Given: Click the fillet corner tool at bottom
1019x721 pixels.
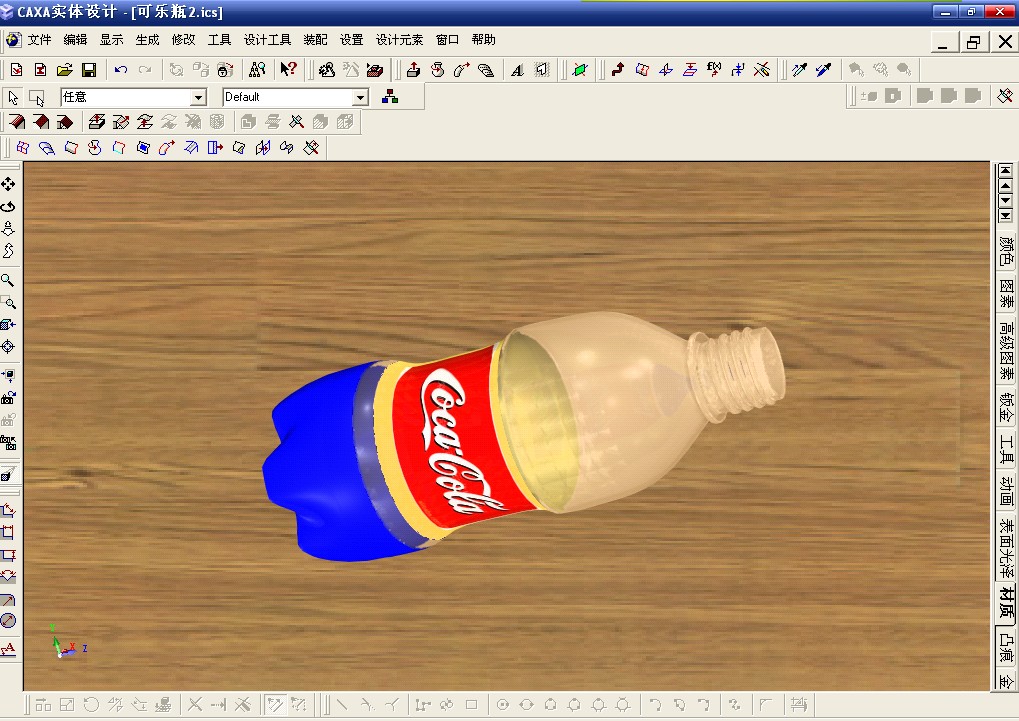Looking at the screenshot, I should coord(767,704).
